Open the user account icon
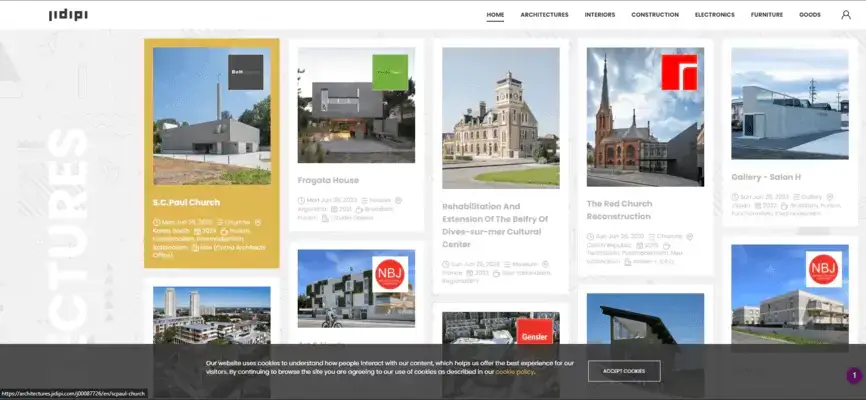Image resolution: width=866 pixels, height=400 pixels. [x=846, y=15]
